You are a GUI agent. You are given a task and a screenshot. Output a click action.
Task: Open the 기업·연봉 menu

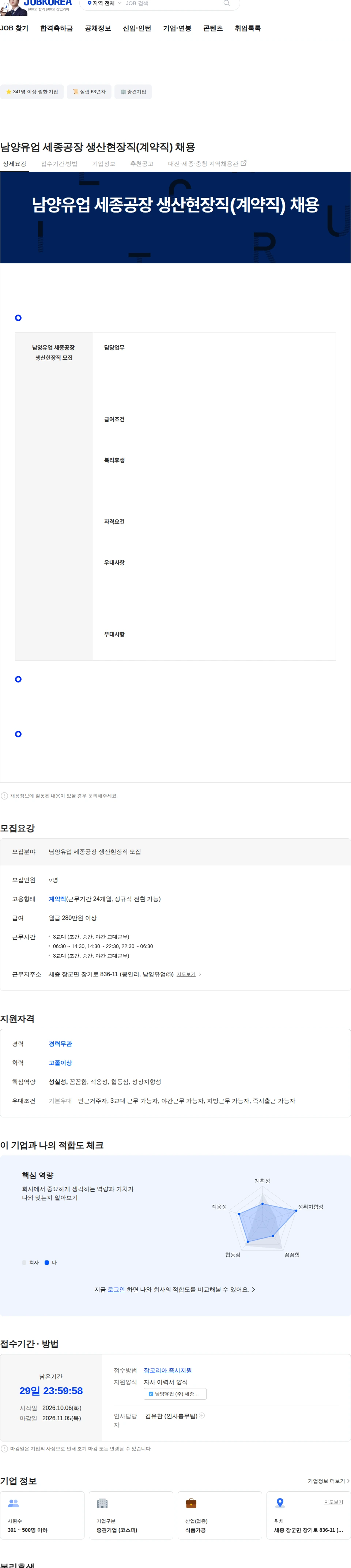pyautogui.click(x=177, y=29)
